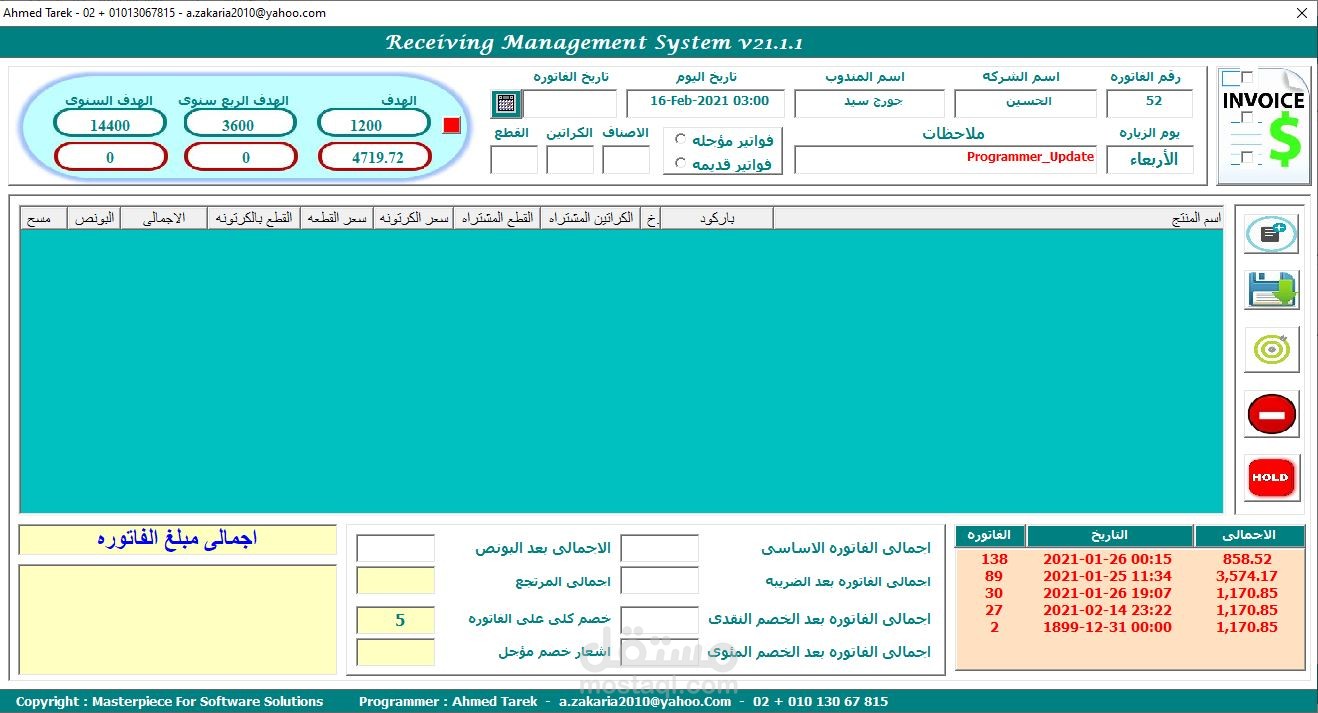Click the annual target value 14400
This screenshot has width=1318, height=713.
110,125
